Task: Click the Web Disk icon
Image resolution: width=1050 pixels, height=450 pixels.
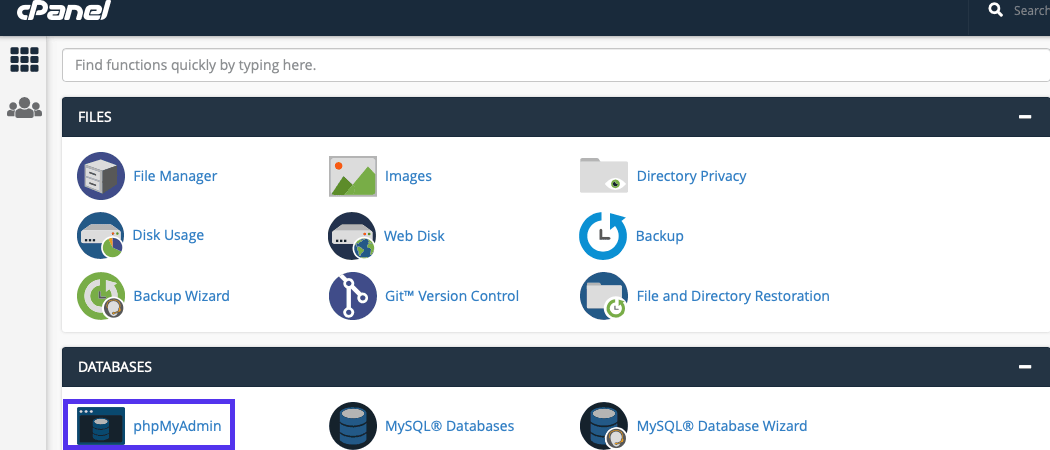Action: click(353, 236)
